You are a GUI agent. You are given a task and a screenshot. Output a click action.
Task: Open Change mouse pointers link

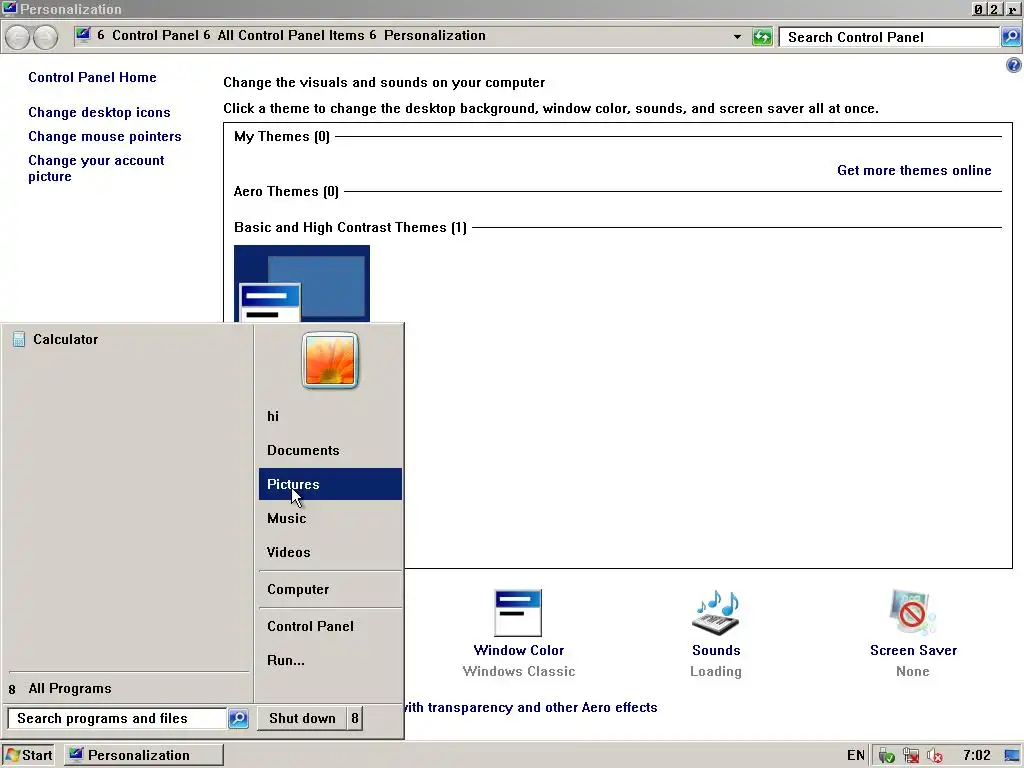point(104,136)
